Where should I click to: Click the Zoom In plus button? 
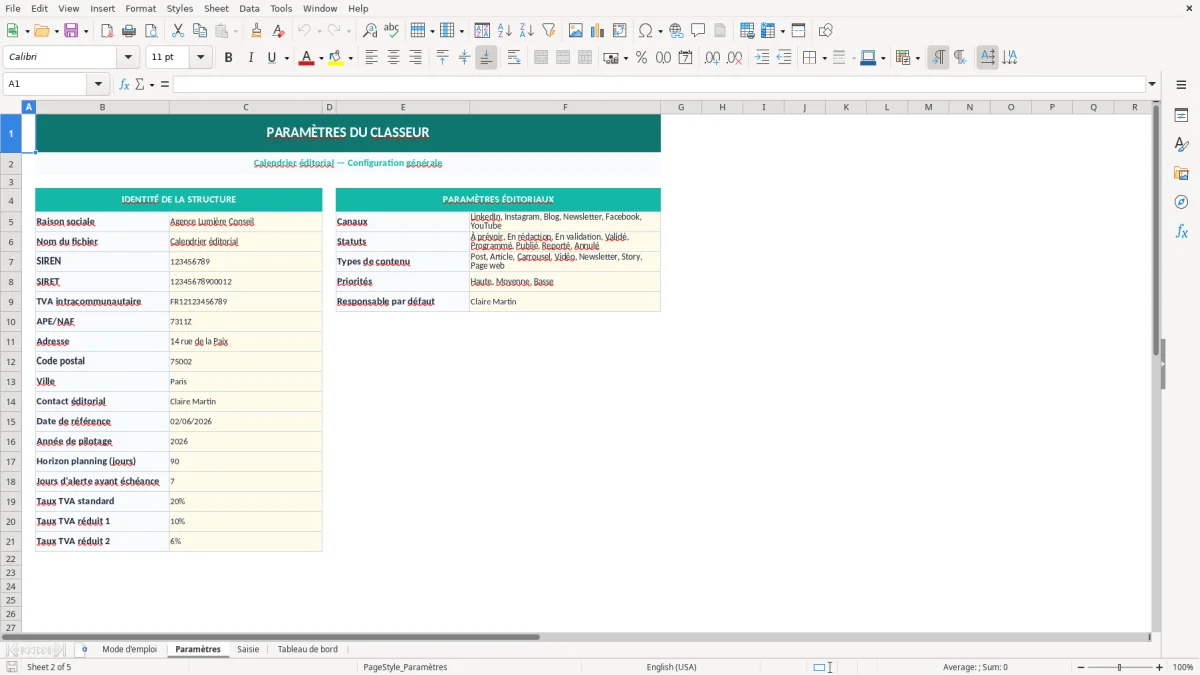1160,667
